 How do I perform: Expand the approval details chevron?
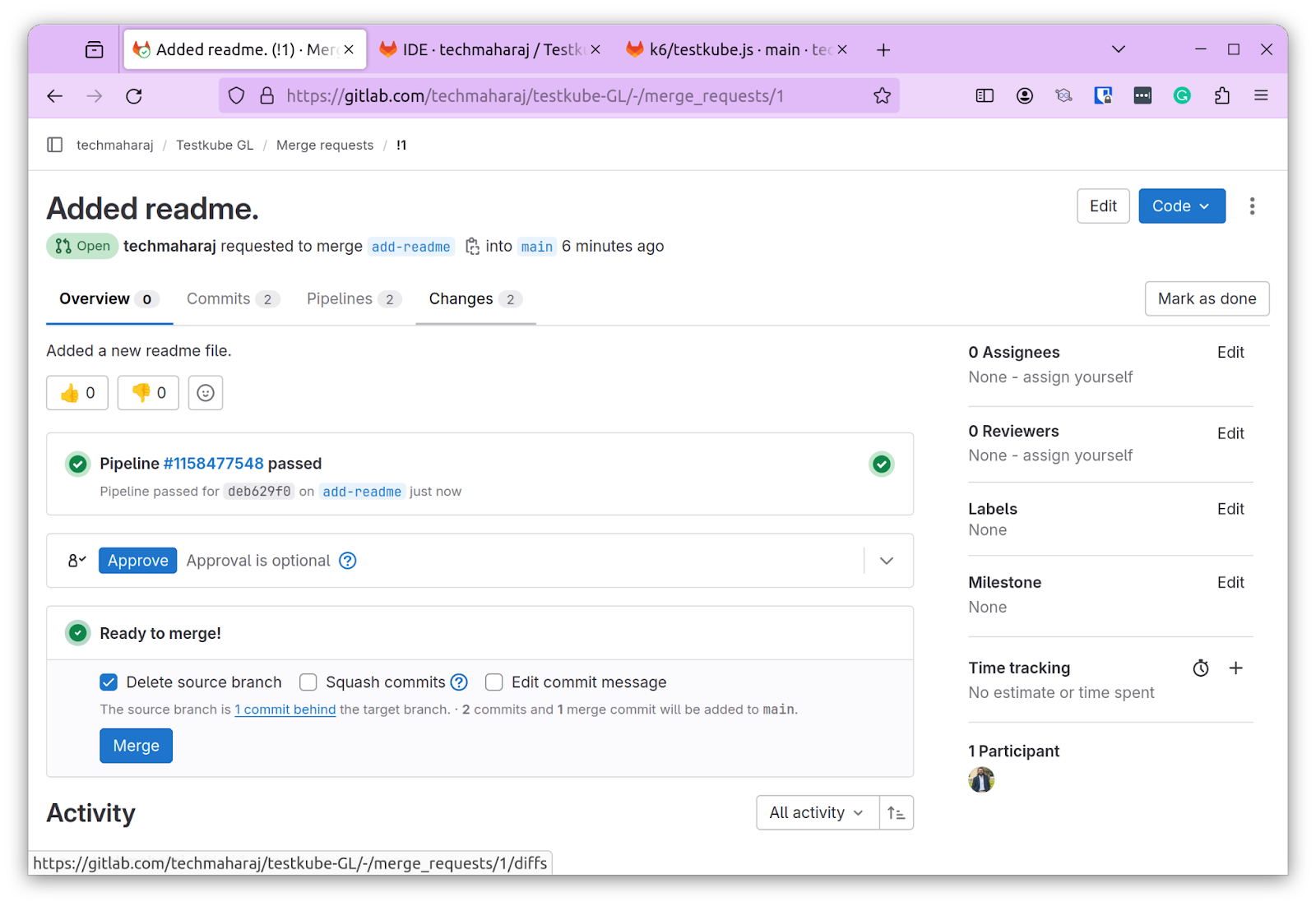click(887, 561)
